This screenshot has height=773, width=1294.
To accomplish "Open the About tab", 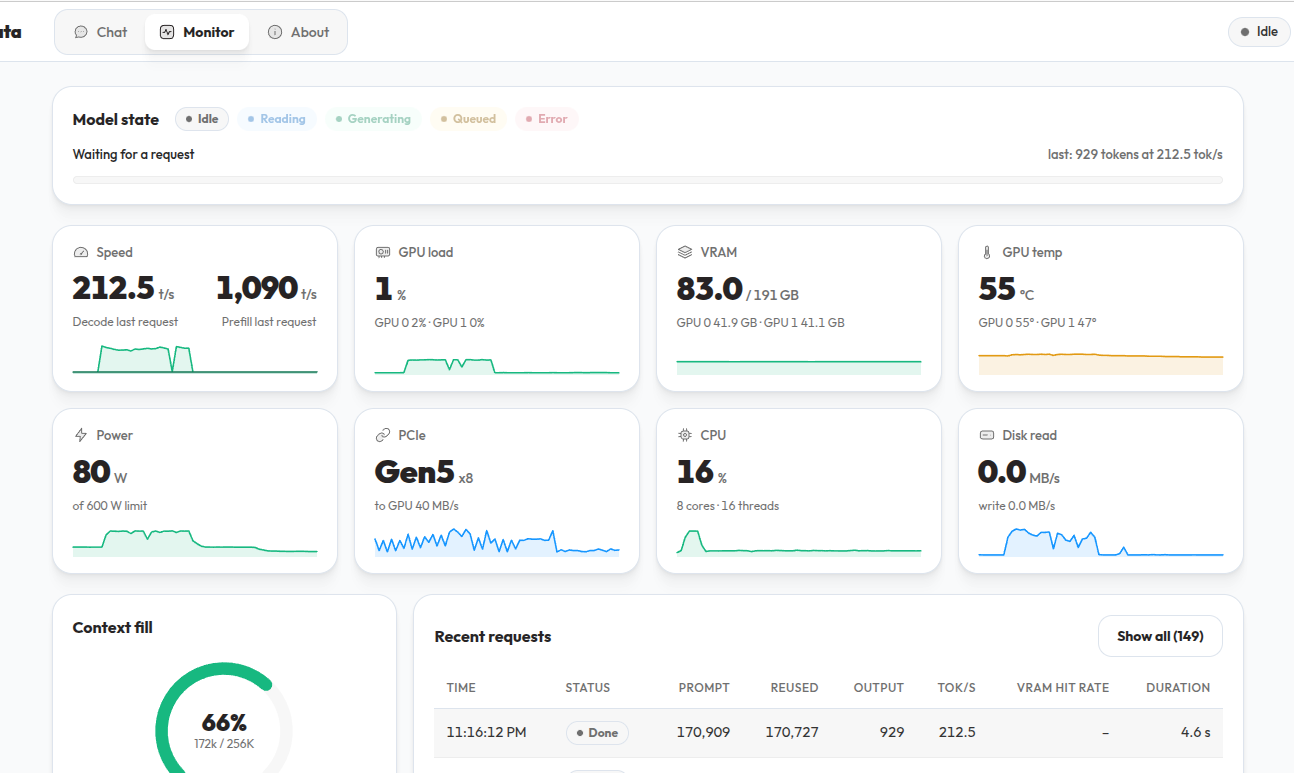I will click(x=298, y=32).
